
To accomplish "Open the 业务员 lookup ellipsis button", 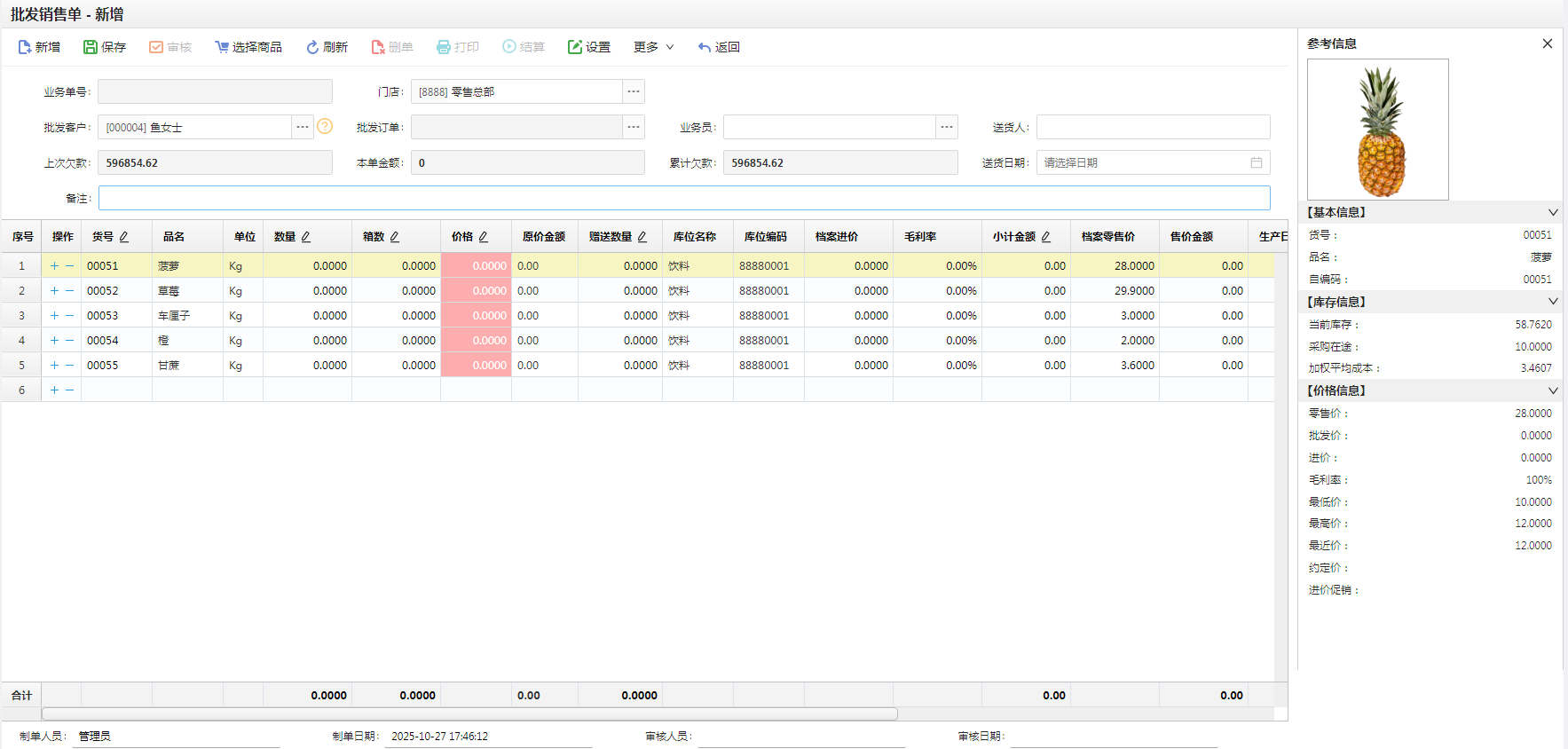I will click(947, 127).
